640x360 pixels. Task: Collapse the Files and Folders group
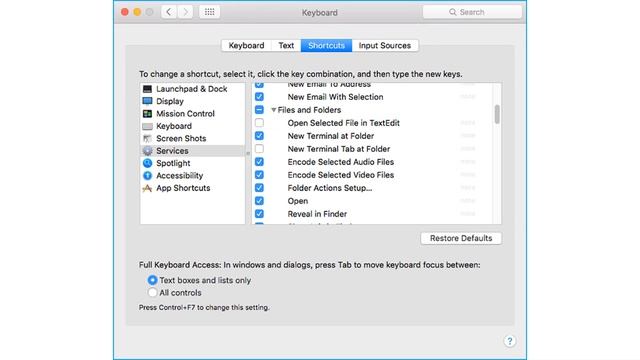(273, 110)
